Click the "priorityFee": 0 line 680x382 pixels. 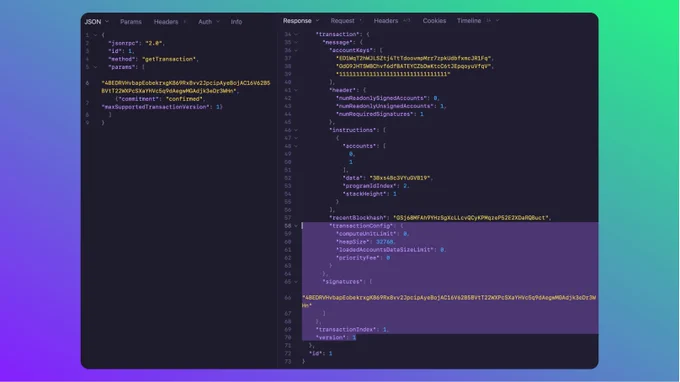point(363,258)
